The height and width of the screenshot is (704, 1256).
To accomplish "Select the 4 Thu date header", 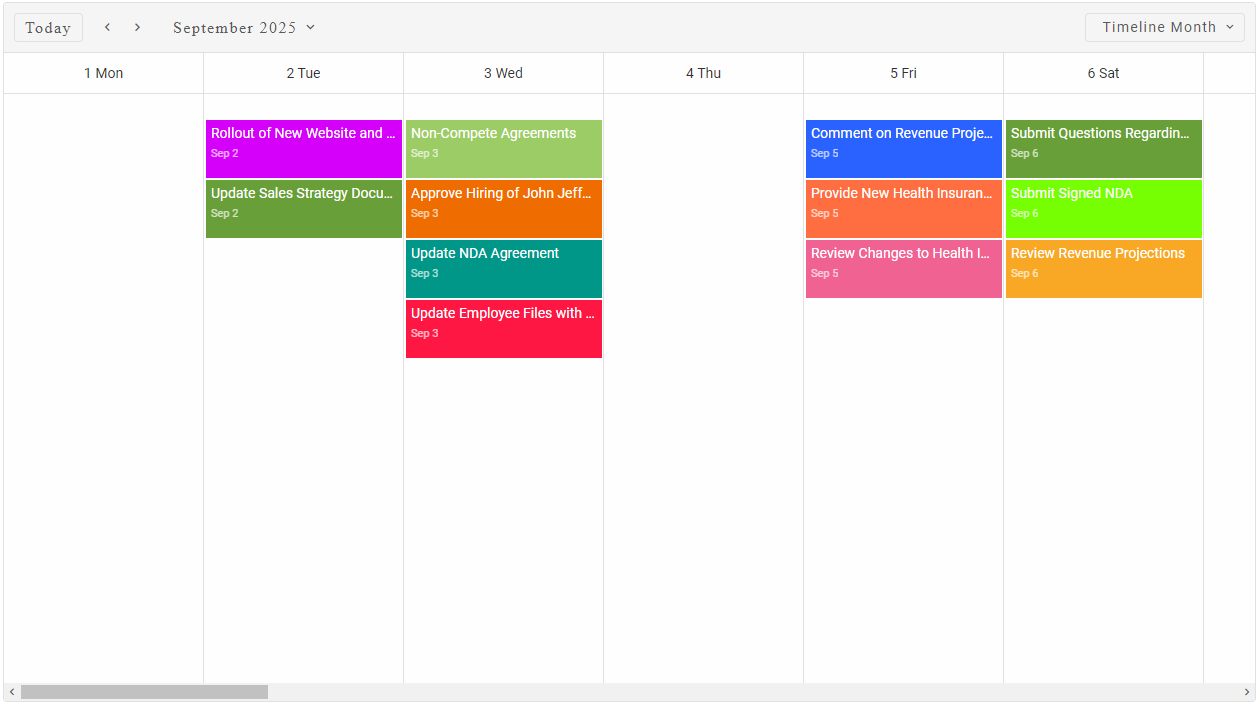I will click(x=703, y=73).
